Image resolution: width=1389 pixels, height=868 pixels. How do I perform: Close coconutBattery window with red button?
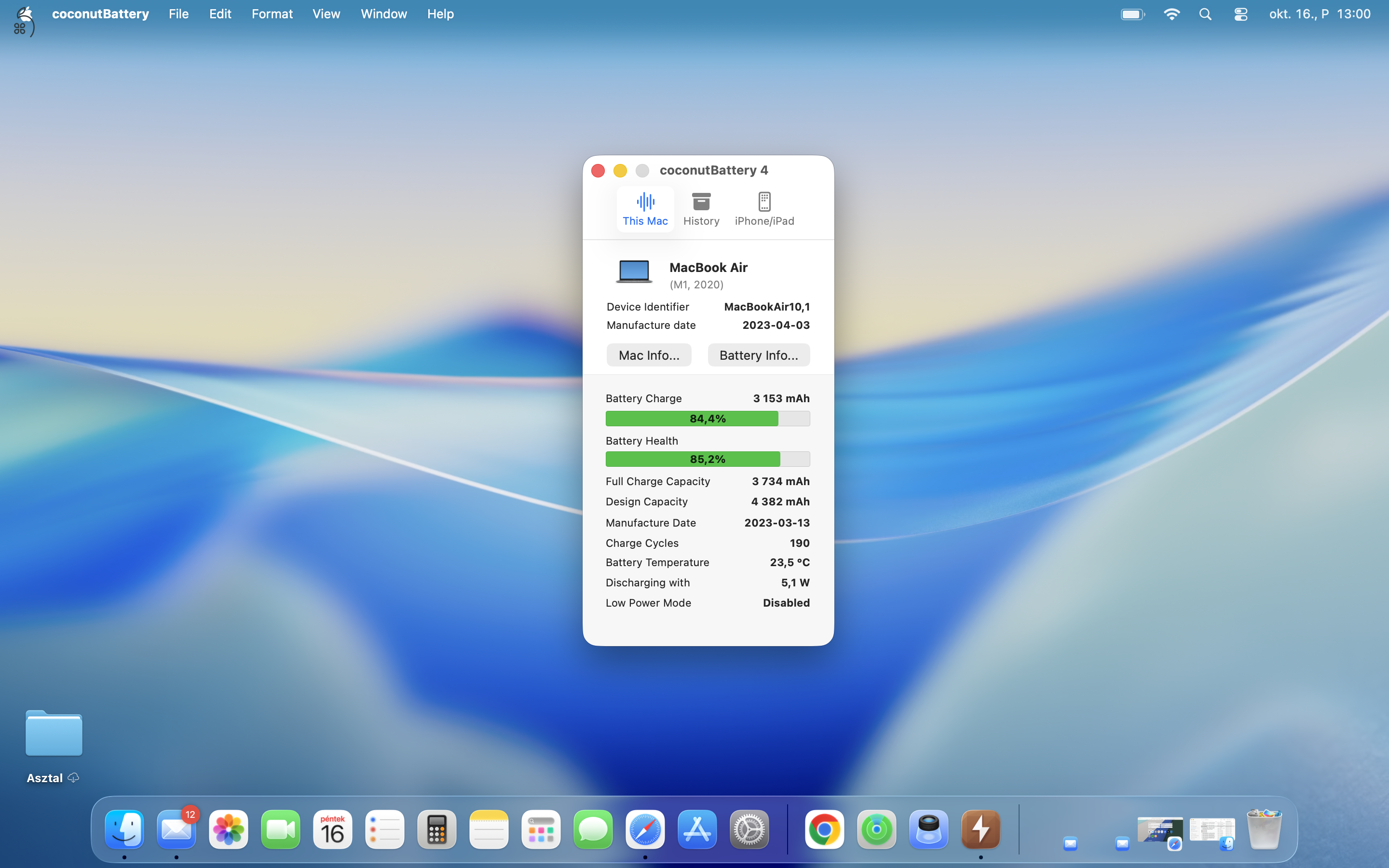click(598, 171)
